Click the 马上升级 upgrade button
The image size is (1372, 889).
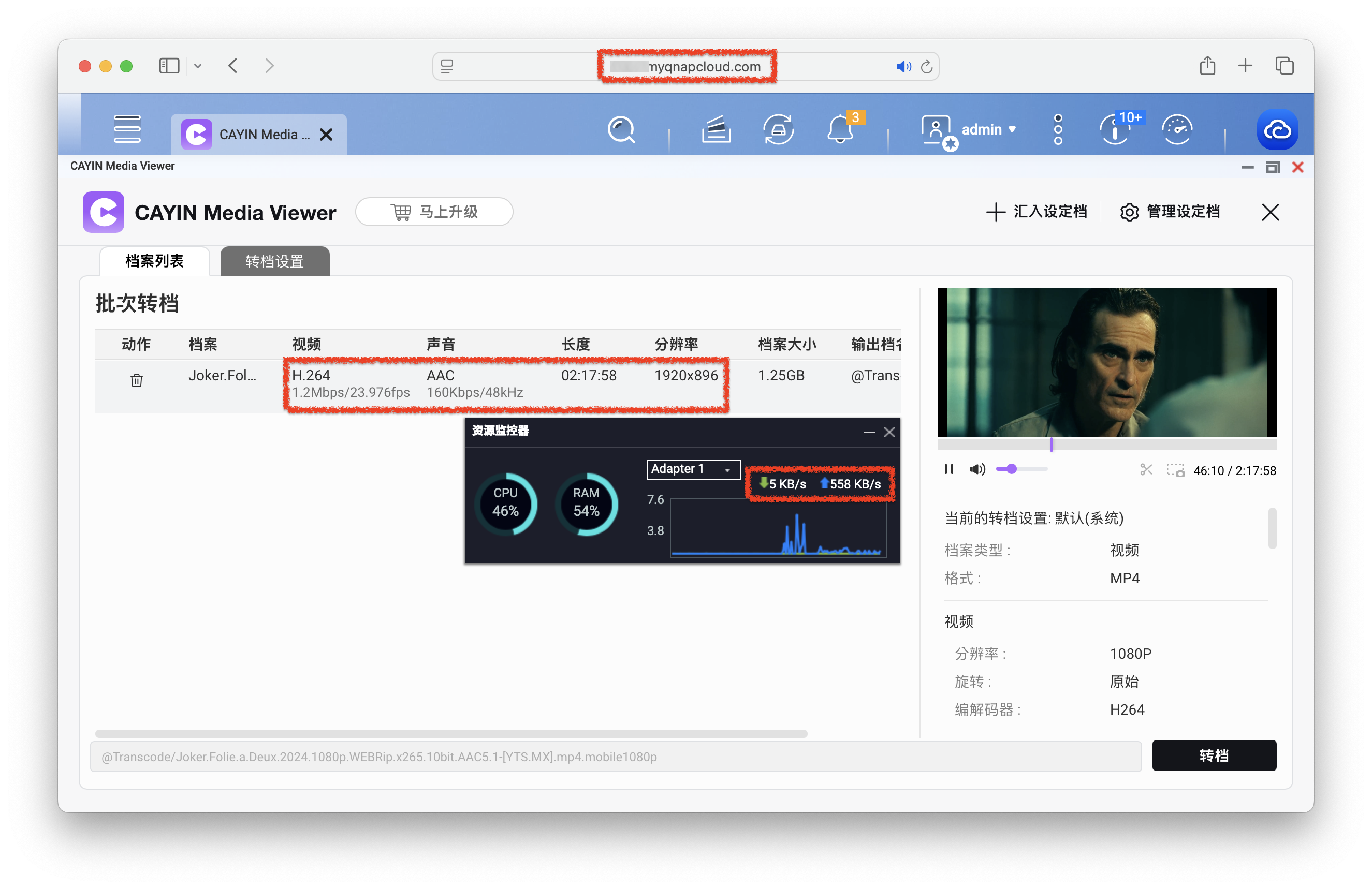pos(434,212)
